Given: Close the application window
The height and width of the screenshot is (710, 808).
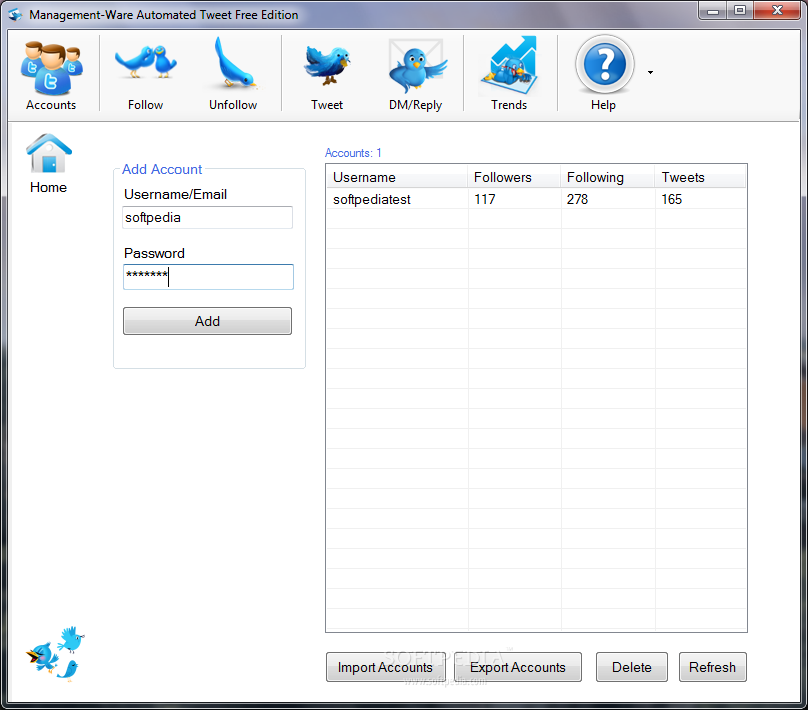Looking at the screenshot, I should (777, 10).
